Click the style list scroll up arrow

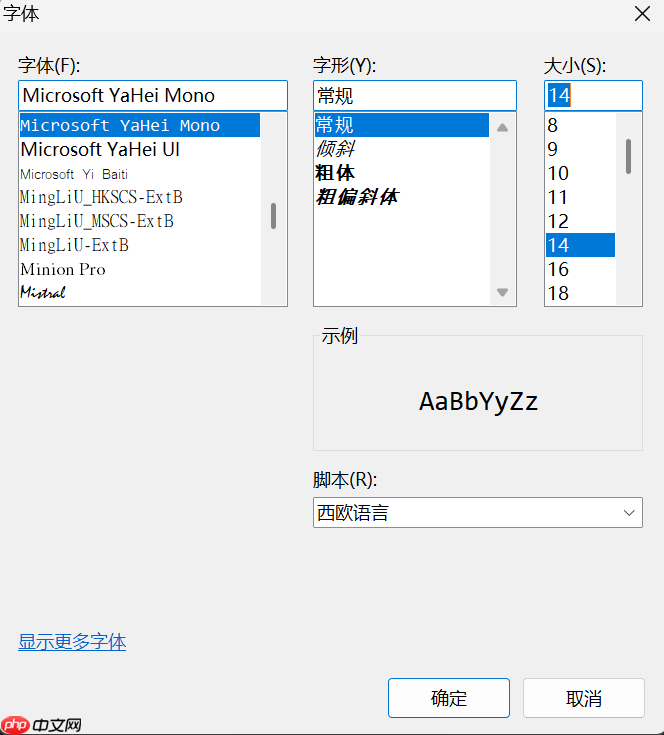[x=502, y=128]
